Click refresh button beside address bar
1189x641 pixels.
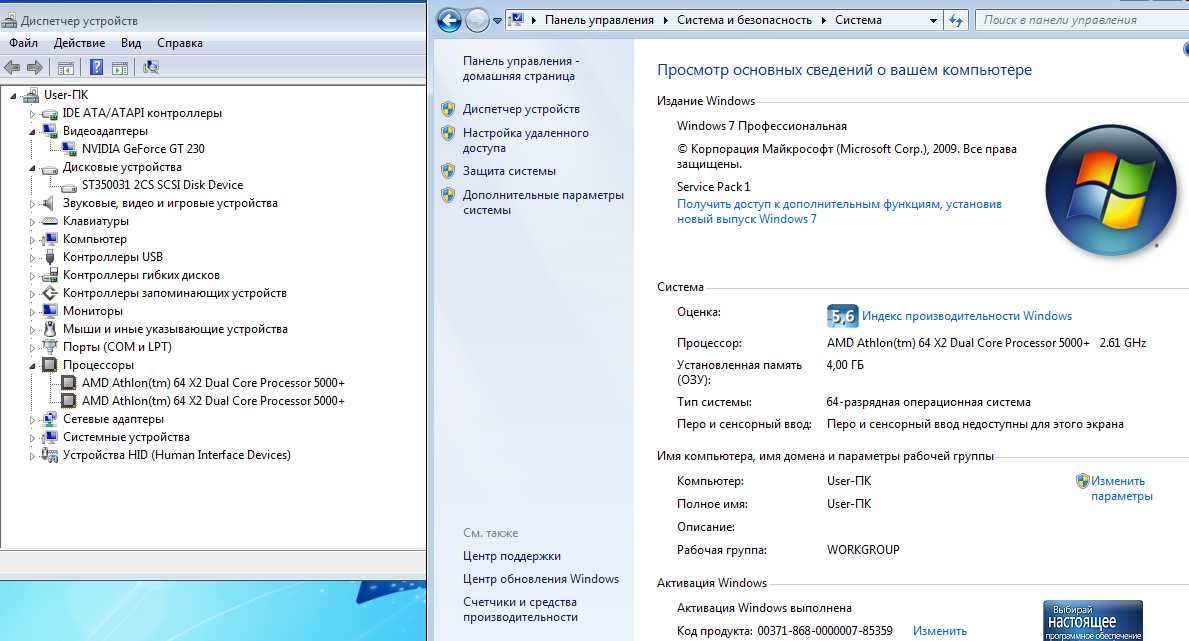click(956, 20)
